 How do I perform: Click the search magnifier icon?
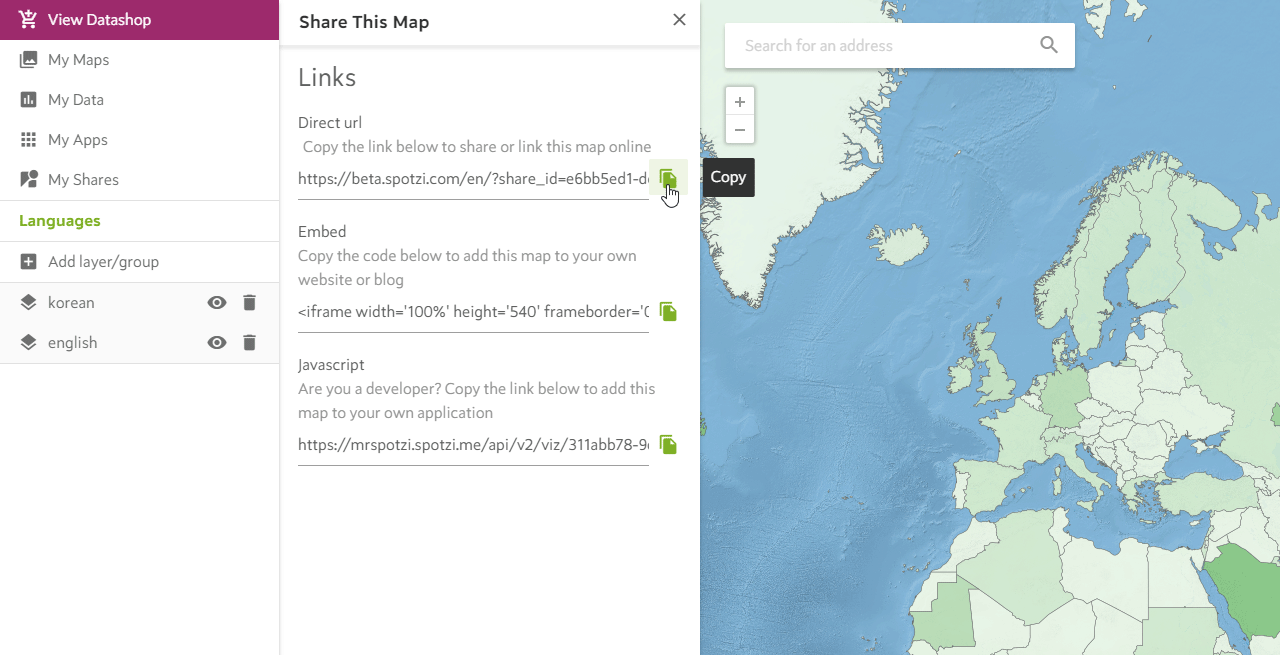point(1049,45)
